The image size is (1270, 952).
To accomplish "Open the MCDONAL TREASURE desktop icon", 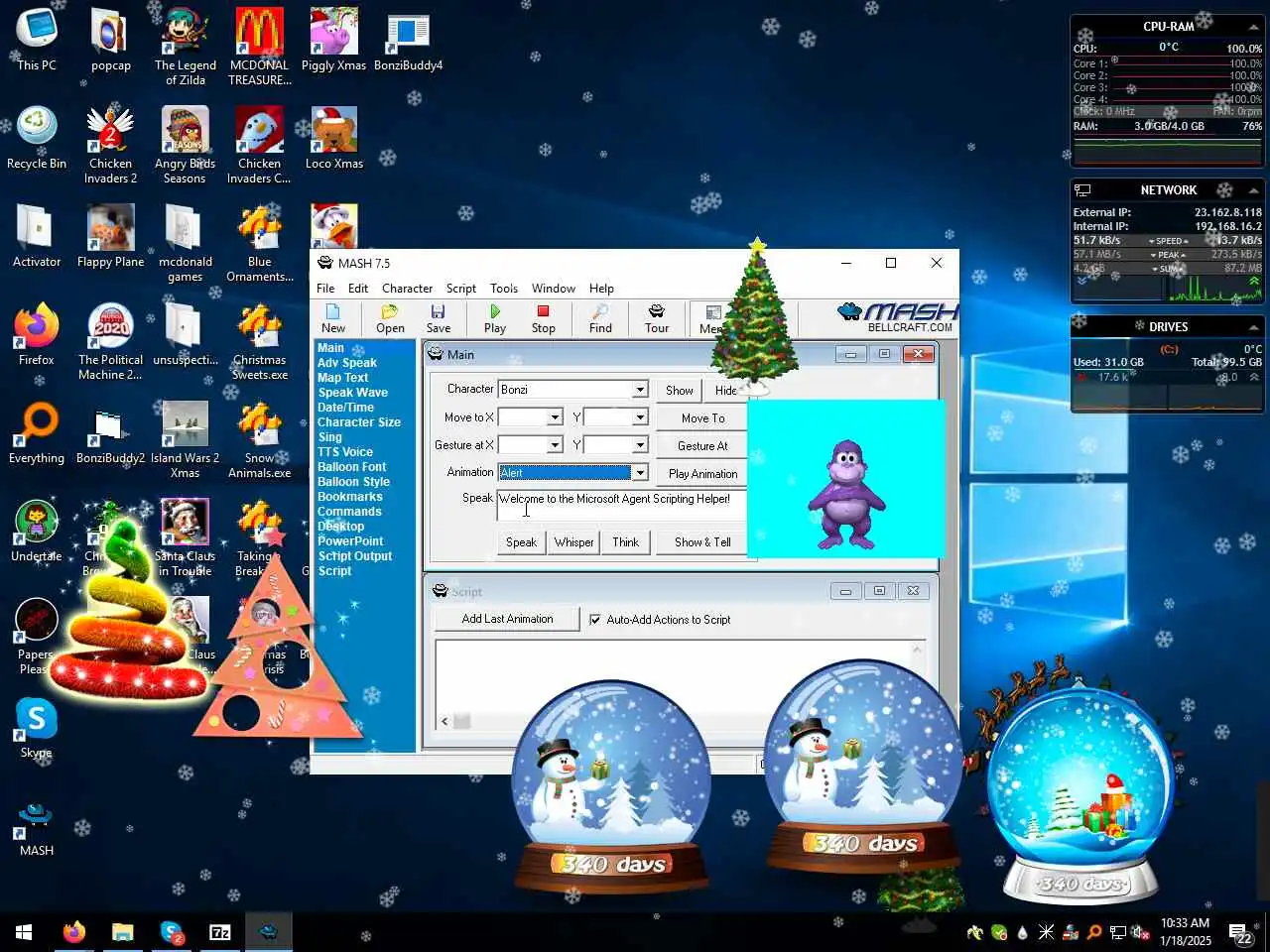I will (x=260, y=48).
